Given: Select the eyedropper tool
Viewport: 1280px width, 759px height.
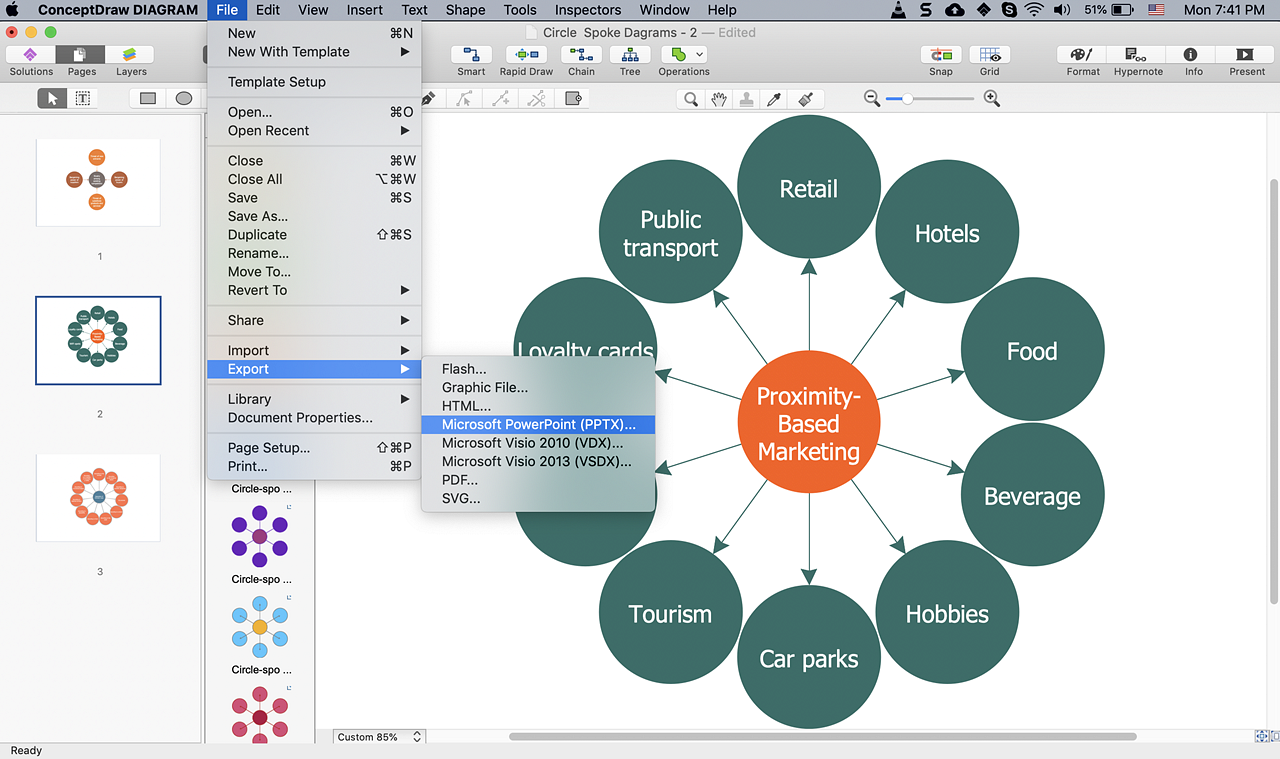Looking at the screenshot, I should click(x=774, y=99).
